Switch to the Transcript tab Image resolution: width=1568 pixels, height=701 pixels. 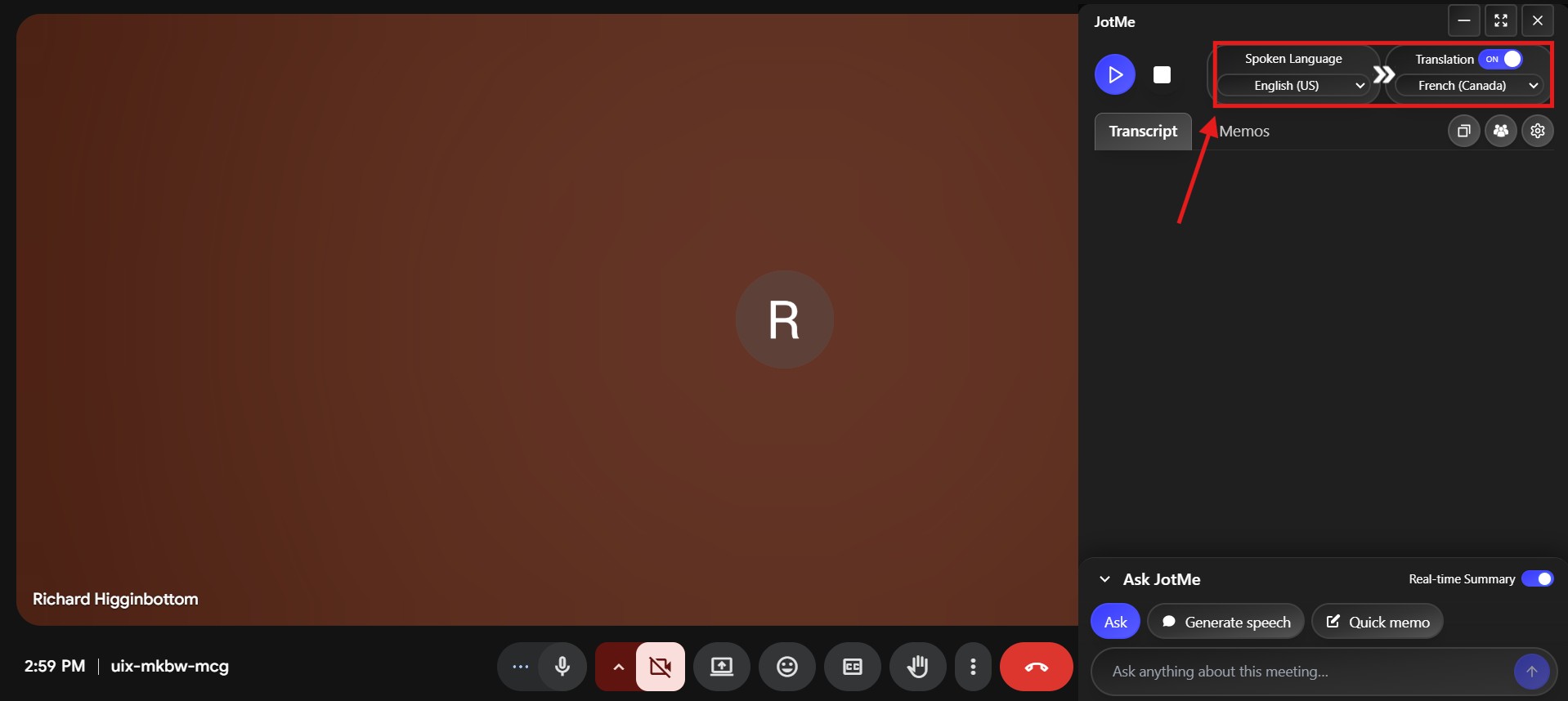click(x=1143, y=132)
